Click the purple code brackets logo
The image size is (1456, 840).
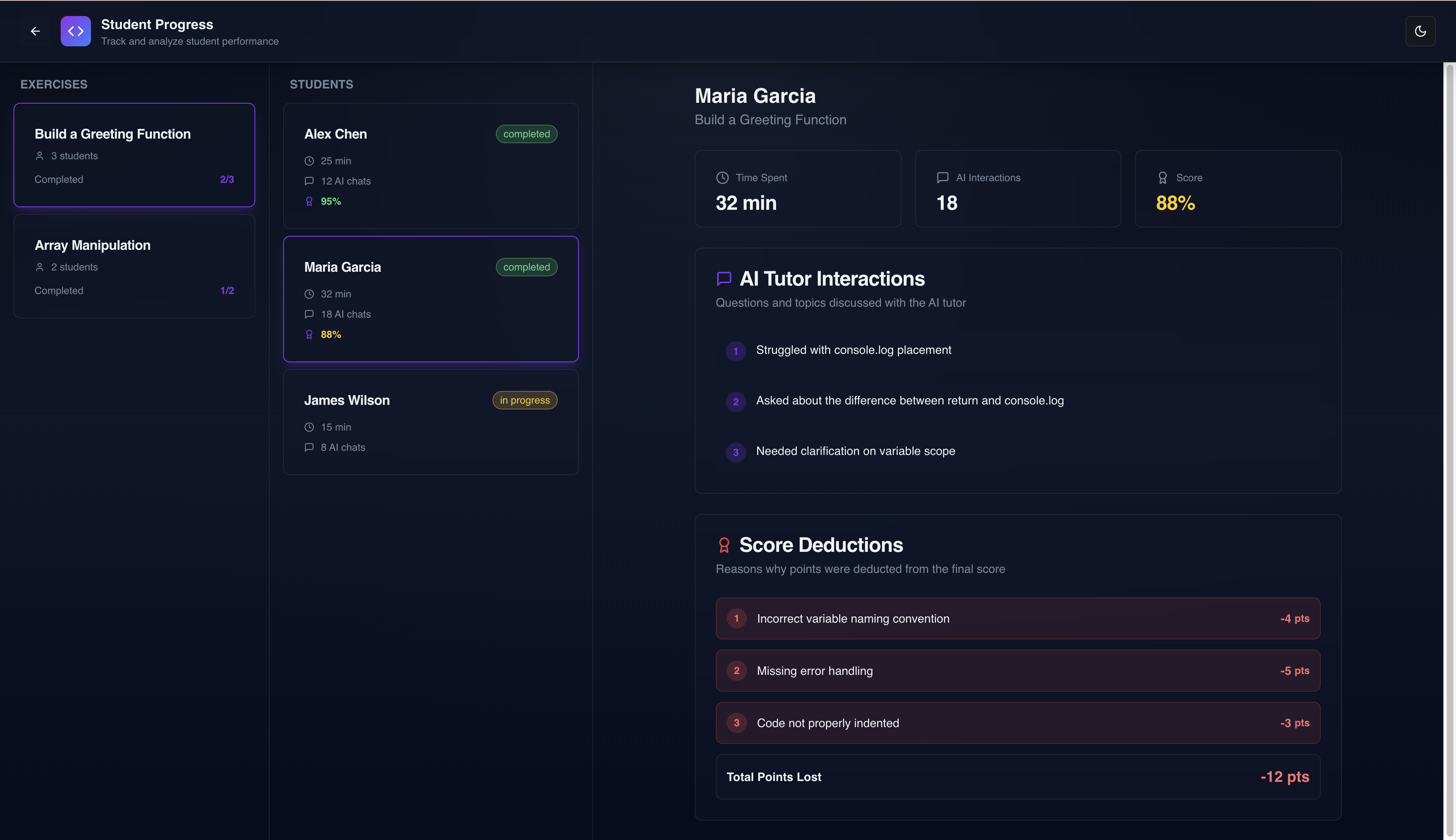(75, 31)
